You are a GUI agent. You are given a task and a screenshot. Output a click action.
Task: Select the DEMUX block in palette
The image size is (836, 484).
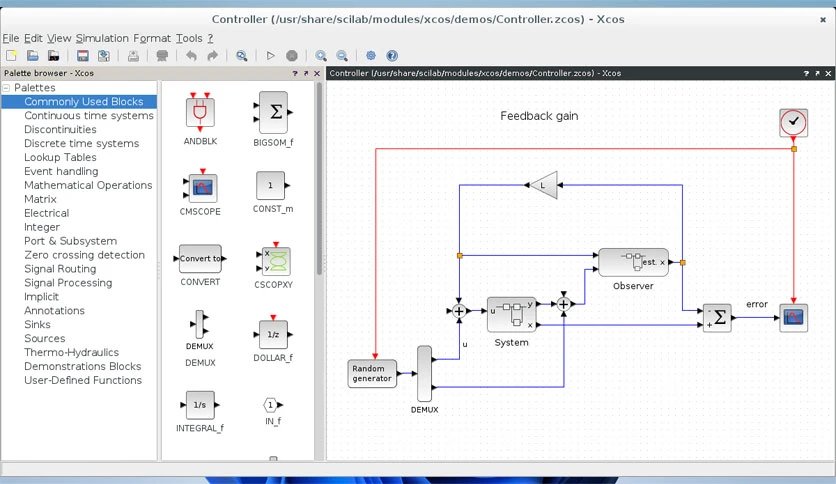point(199,325)
